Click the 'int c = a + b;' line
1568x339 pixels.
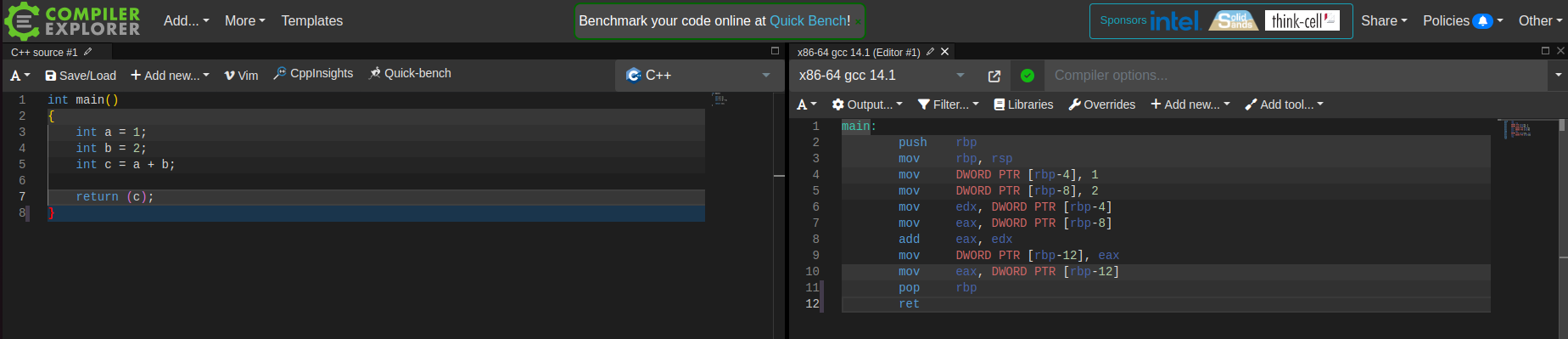point(125,165)
